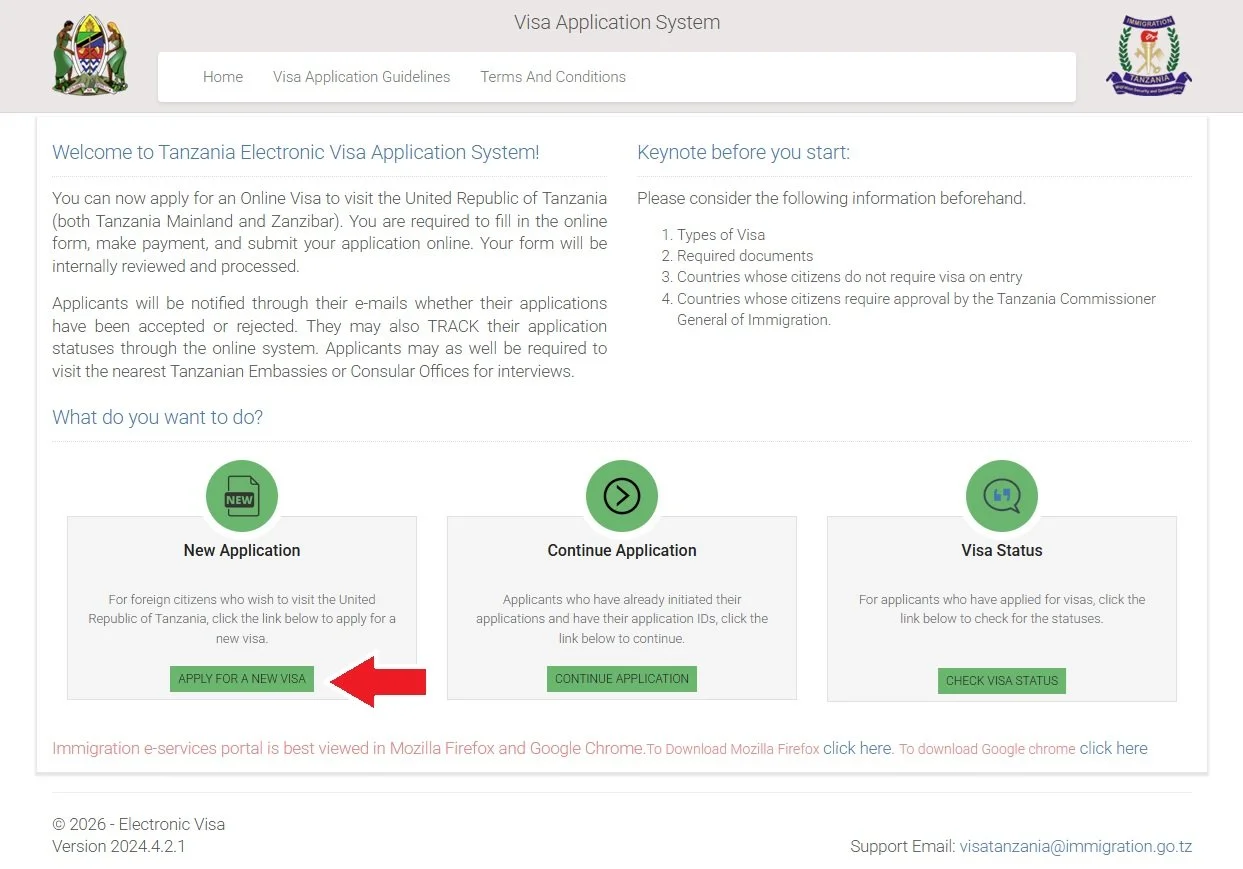Screen dimensions: 1243x869
Task: Select 'Countries whose citizens do not require visa' item
Action: pyautogui.click(x=850, y=277)
